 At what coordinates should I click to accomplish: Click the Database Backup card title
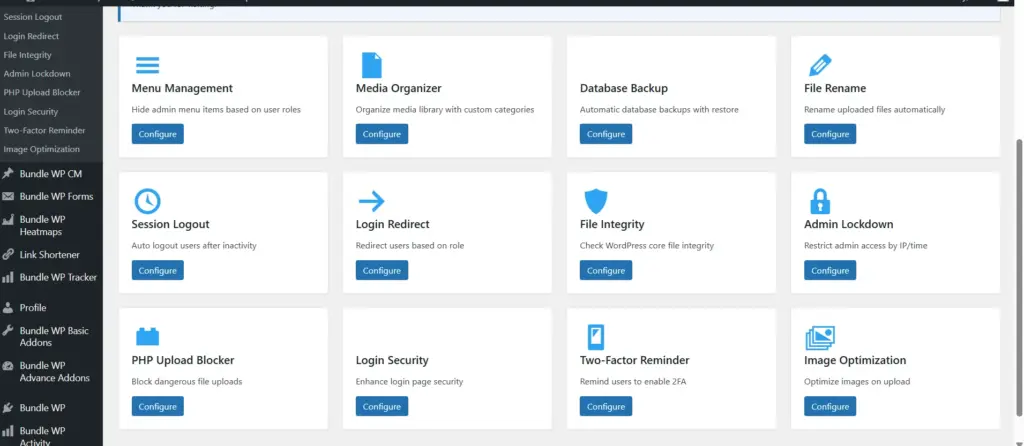pos(624,88)
